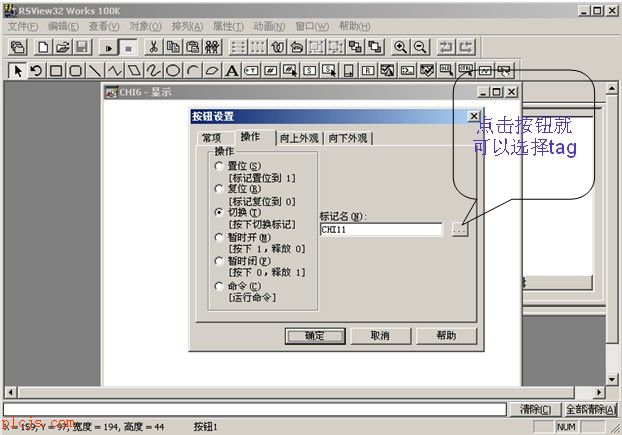Open the 对象(O) menu
This screenshot has height=435, width=622.
(145, 26)
